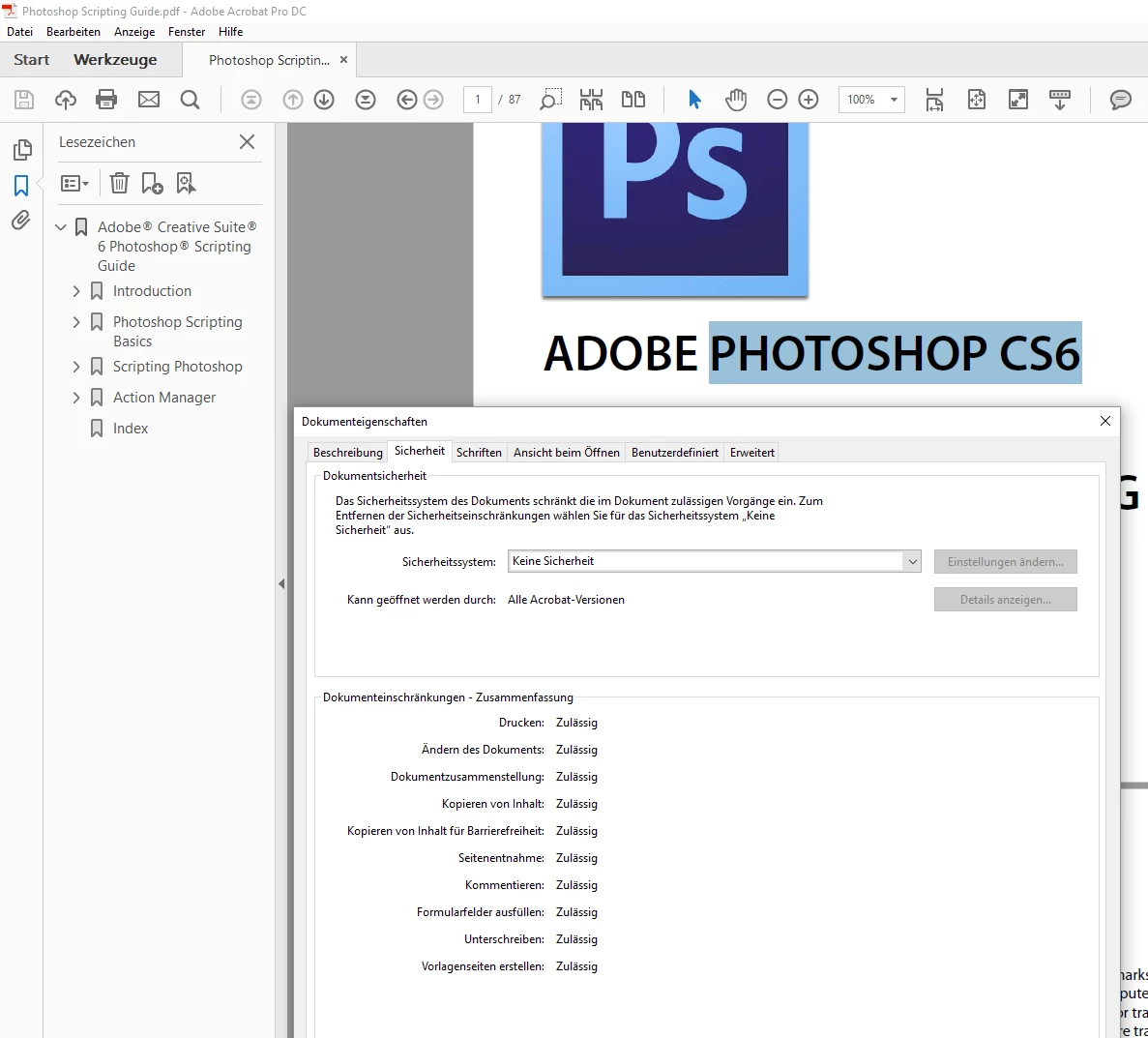Viewport: 1148px width, 1038px height.
Task: Open the Anzeige menu
Action: point(134,32)
